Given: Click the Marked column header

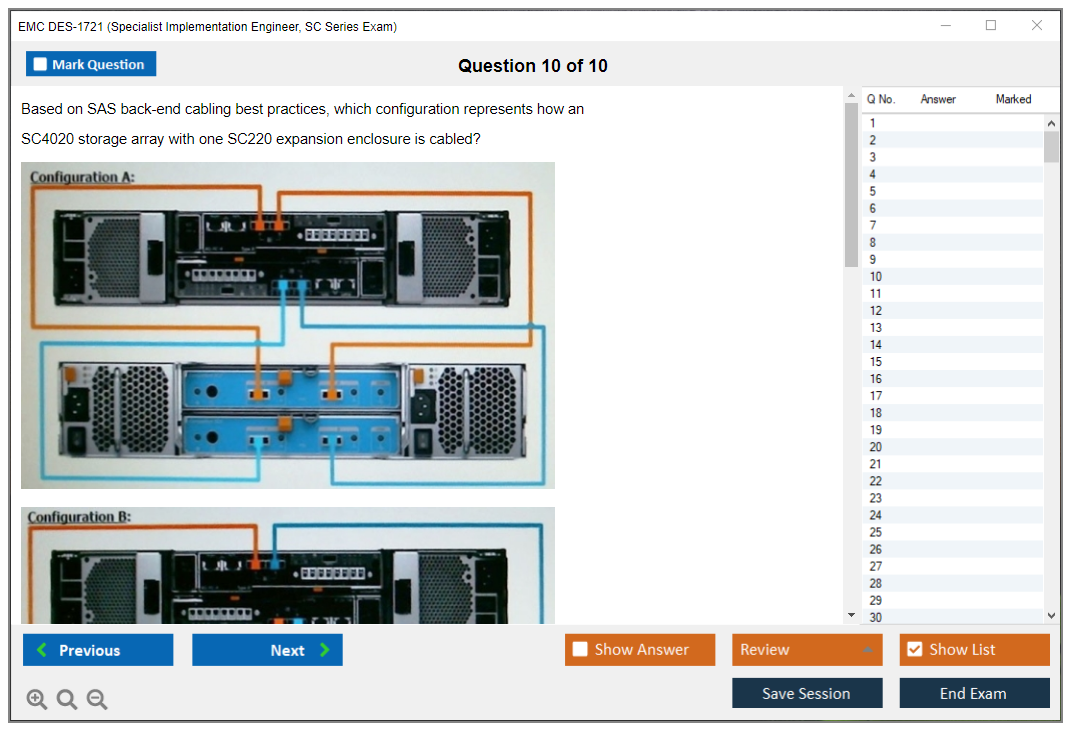Looking at the screenshot, I should tap(1013, 99).
